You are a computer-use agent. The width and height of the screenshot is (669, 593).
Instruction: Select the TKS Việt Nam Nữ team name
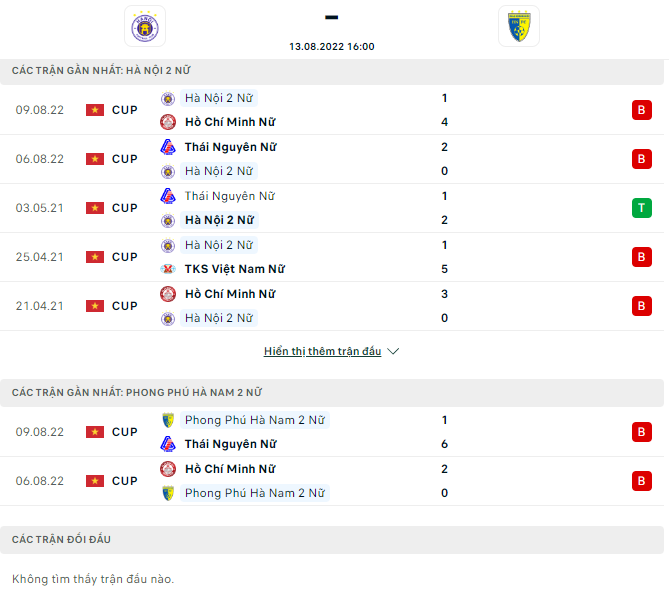pyautogui.click(x=234, y=269)
